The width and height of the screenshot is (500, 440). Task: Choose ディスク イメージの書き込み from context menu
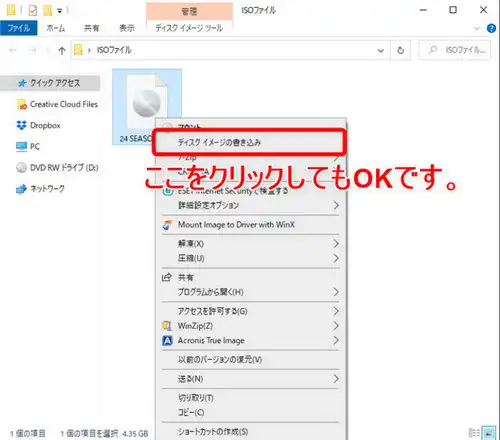click(x=249, y=143)
